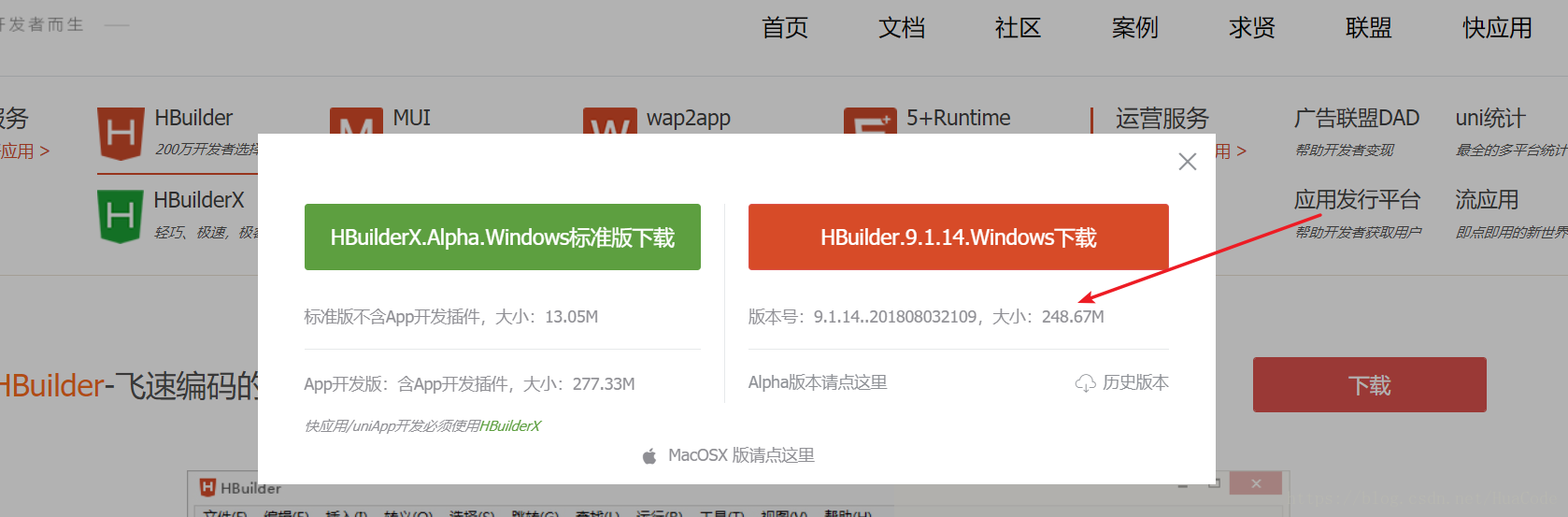Go to 首页 in top navigation
1568x517 pixels.
(x=785, y=28)
